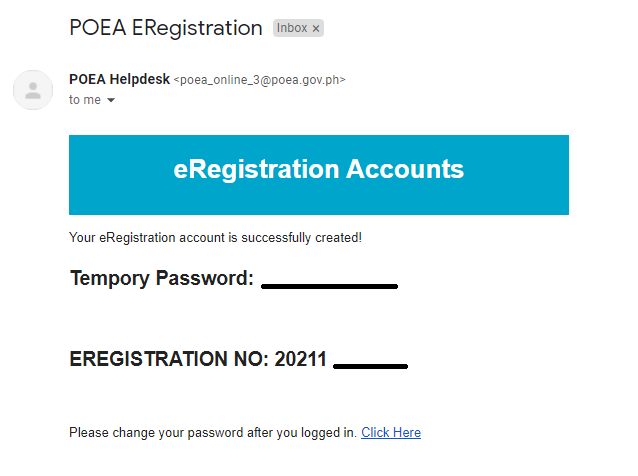Click the number 20211 in the registration line
Viewport: 638px width, 476px height.
click(300, 359)
